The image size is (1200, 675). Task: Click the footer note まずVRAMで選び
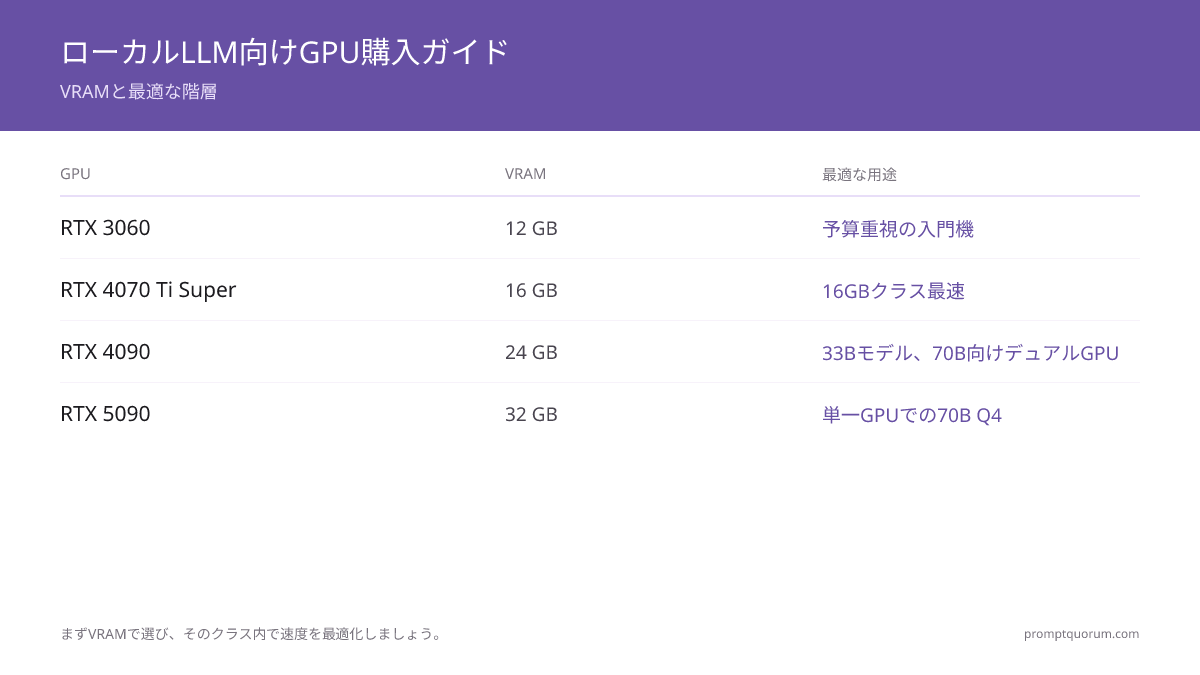pos(251,633)
